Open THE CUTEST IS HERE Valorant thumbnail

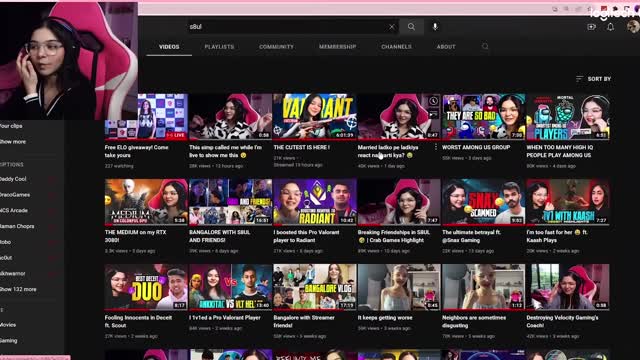click(315, 117)
